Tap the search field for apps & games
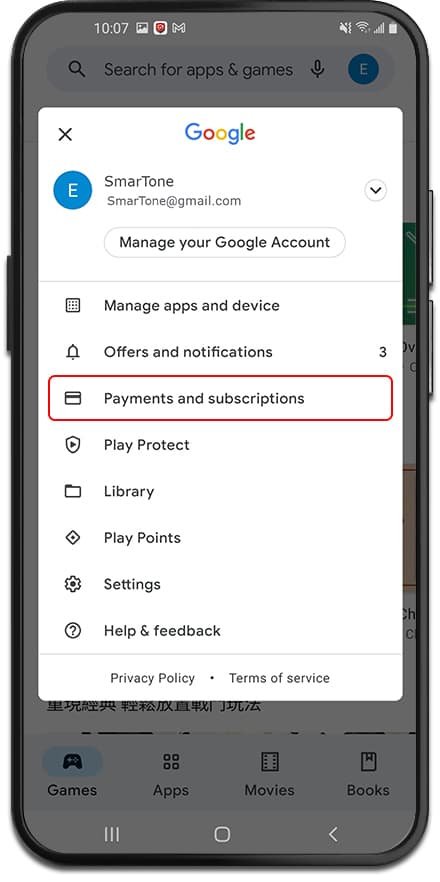440x882 pixels. (198, 70)
